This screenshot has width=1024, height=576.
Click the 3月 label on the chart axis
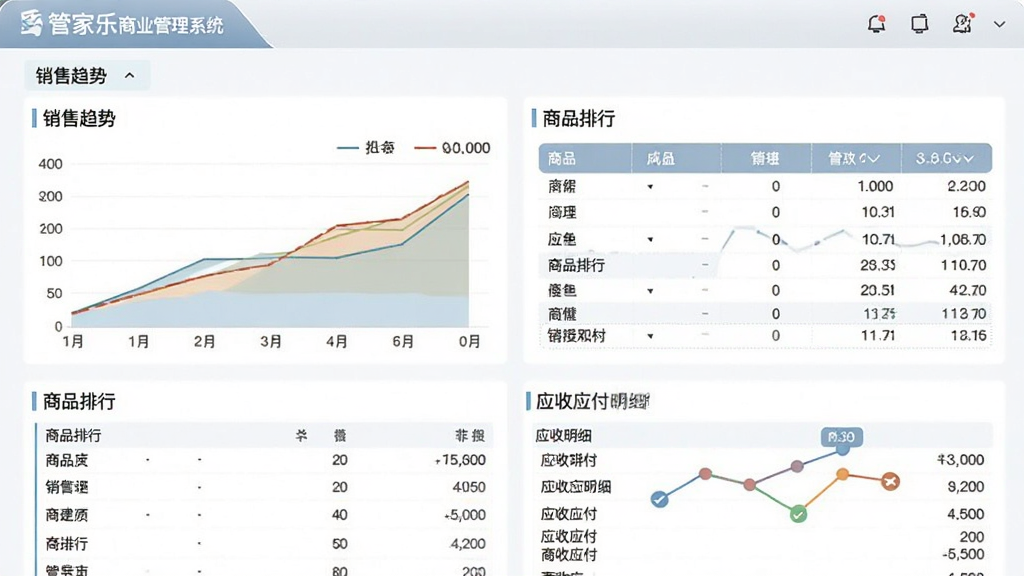[x=271, y=342]
